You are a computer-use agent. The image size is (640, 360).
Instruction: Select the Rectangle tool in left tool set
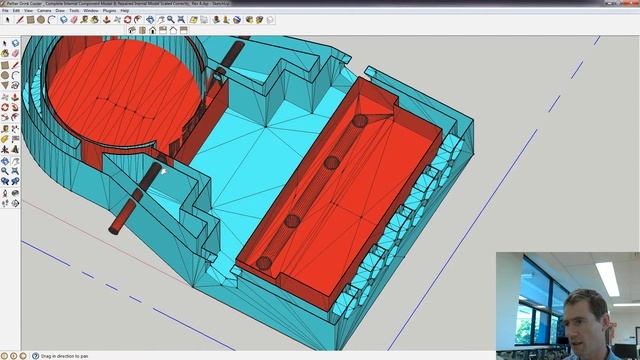(5, 65)
